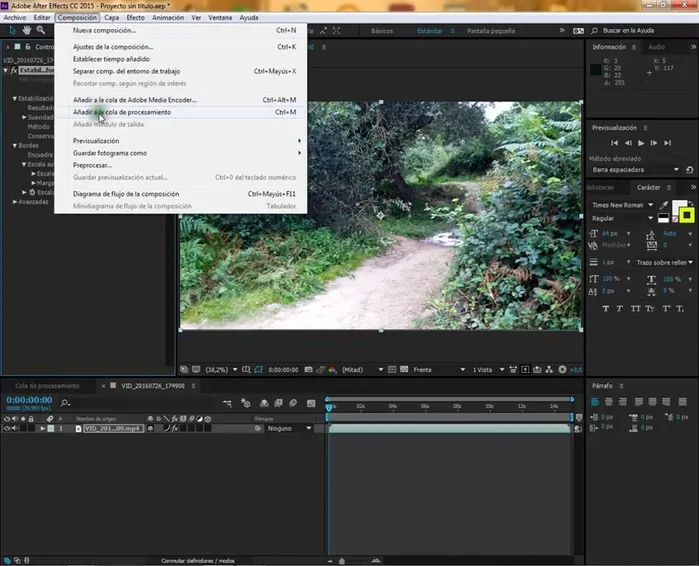Mute audio of VID_201...00.mp4 layer

(15, 428)
